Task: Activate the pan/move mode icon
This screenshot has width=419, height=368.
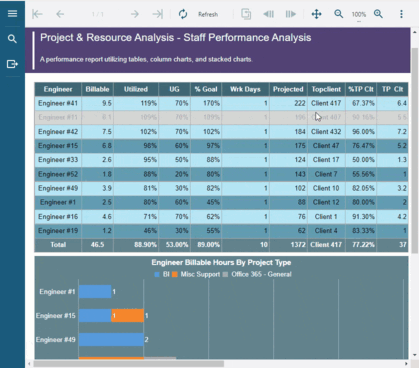Action: [x=316, y=14]
